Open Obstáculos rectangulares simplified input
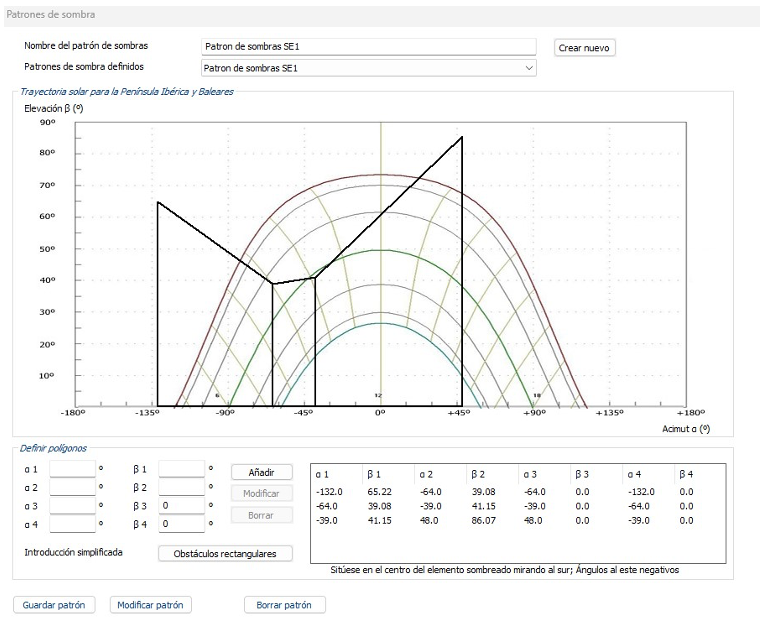 (225, 553)
